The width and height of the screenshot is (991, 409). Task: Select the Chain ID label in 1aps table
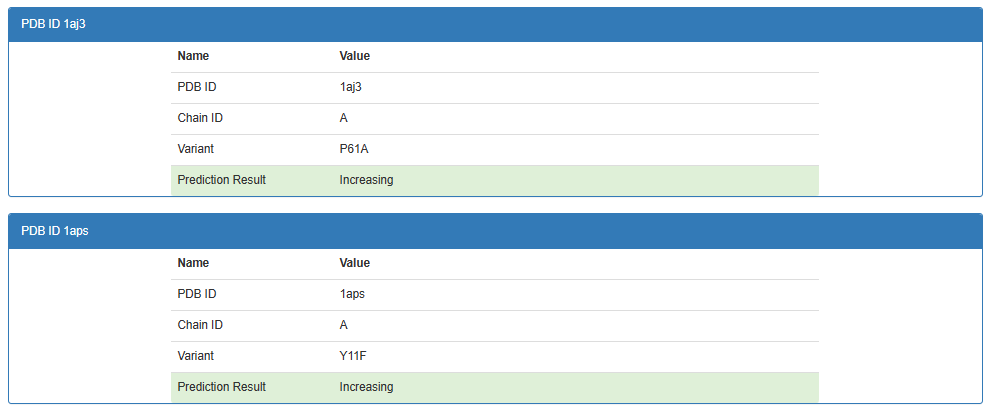[x=200, y=325]
